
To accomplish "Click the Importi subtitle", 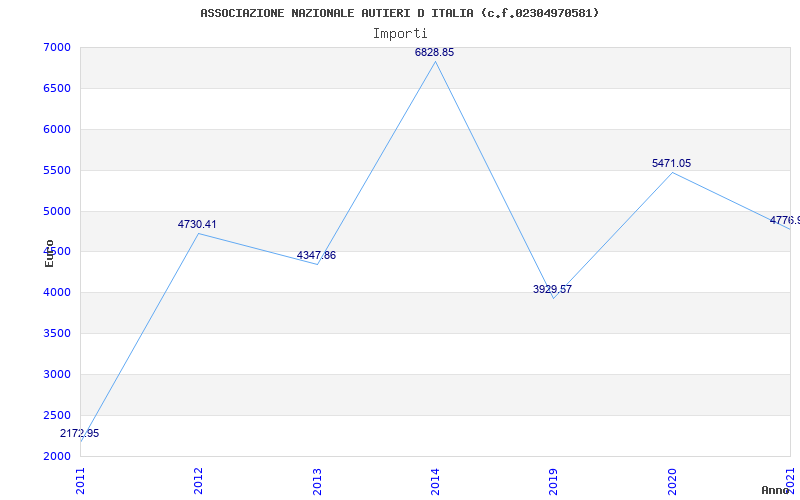I will [x=400, y=34].
